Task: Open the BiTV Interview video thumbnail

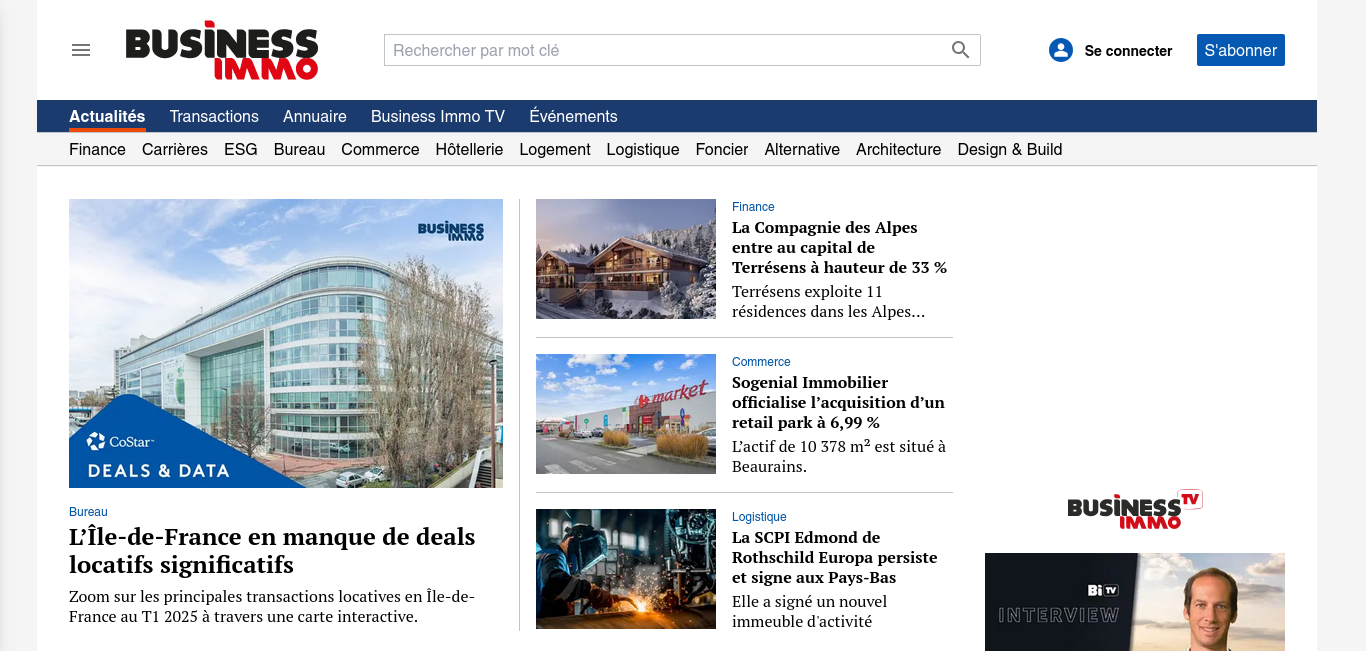Action: click(1135, 602)
